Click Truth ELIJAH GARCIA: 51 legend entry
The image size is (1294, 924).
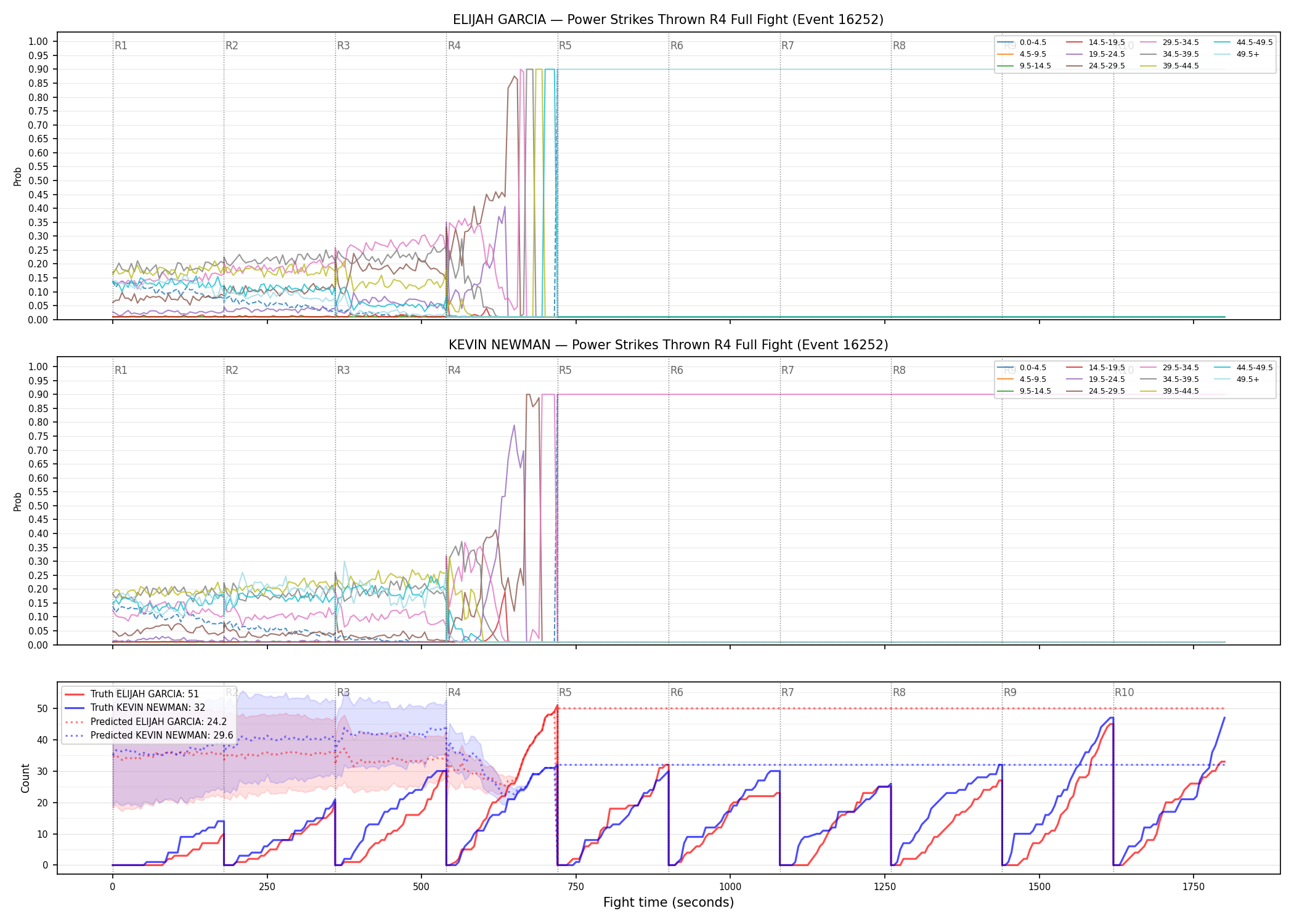132,694
